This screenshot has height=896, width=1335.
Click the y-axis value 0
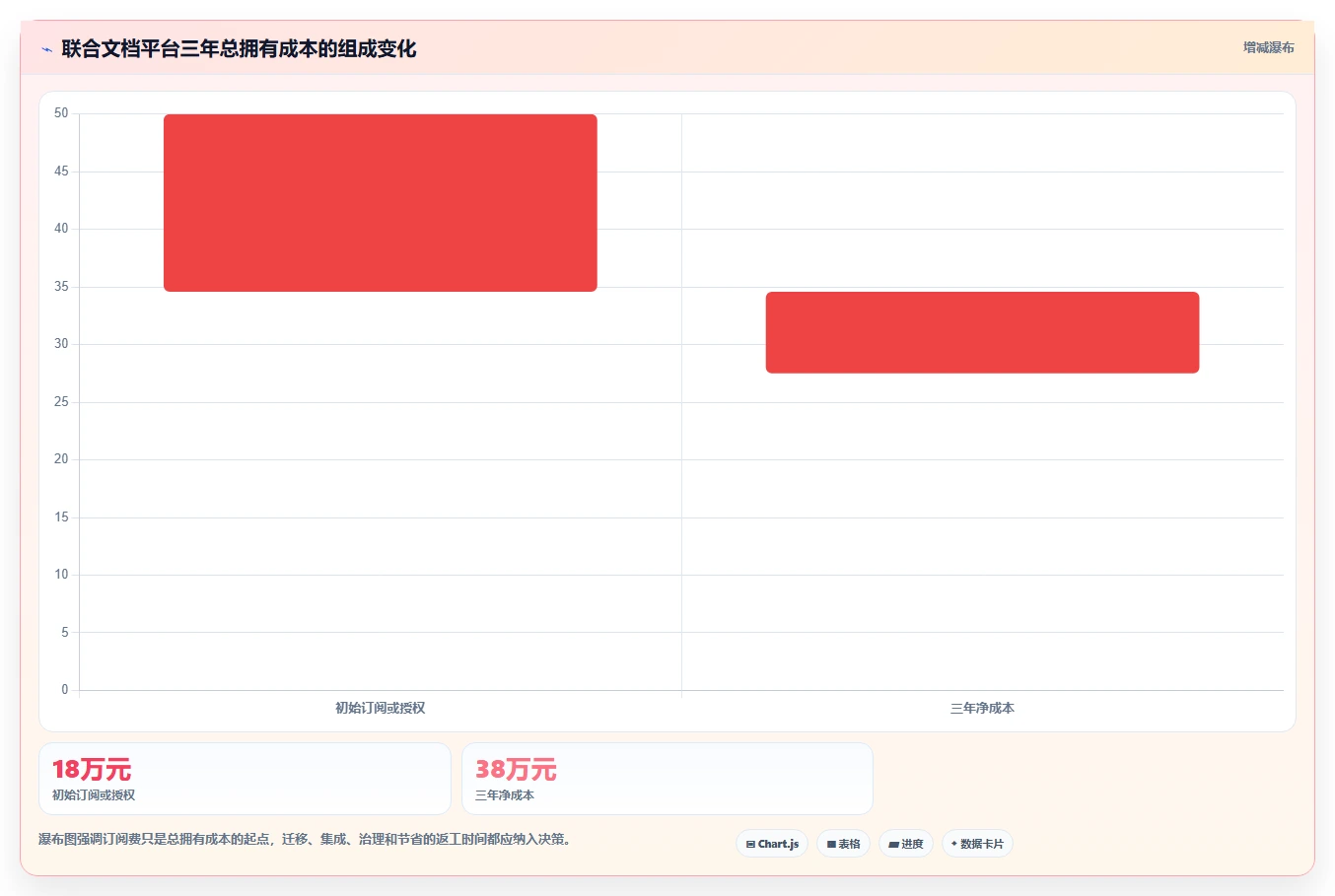point(65,690)
